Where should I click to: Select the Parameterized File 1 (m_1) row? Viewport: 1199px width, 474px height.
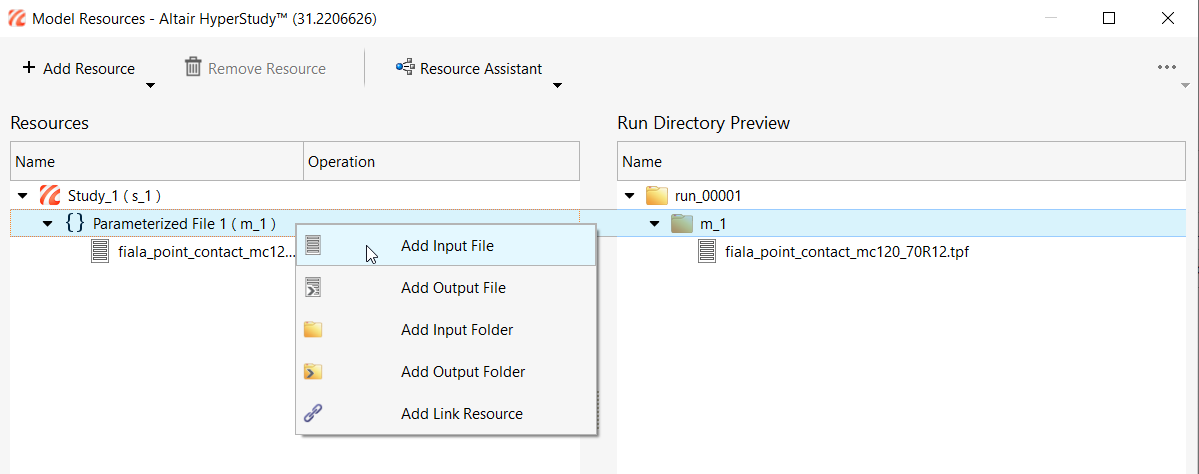pos(295,223)
